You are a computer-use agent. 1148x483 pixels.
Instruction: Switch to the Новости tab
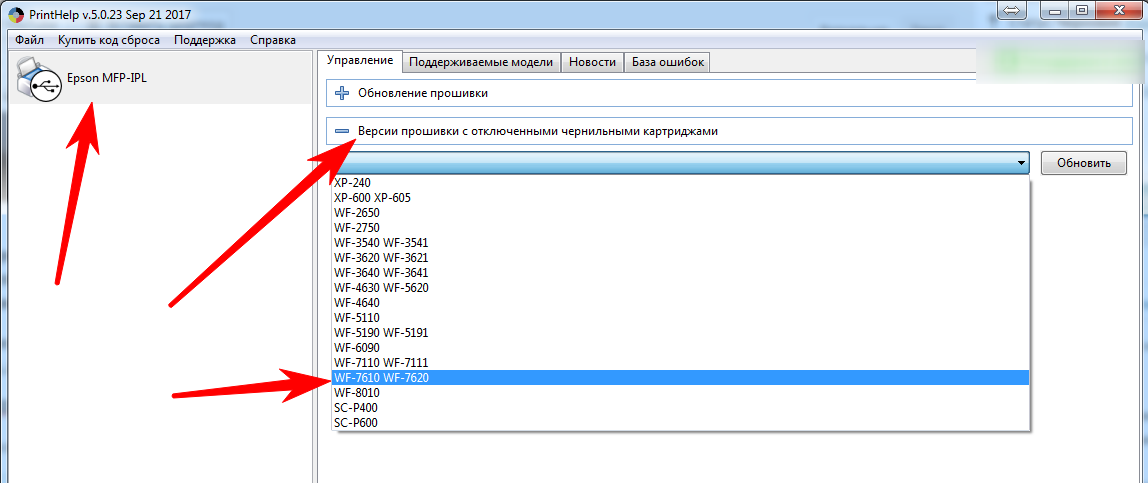pyautogui.click(x=592, y=62)
